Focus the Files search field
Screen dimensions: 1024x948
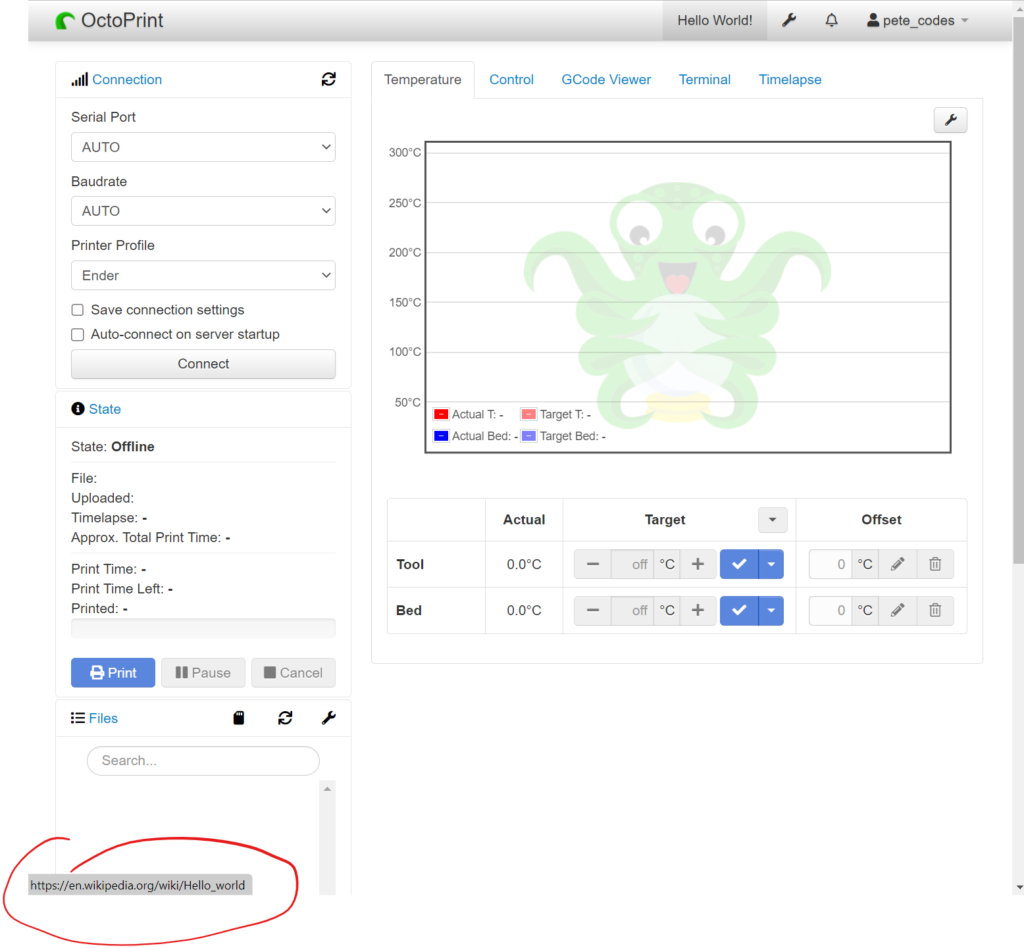tap(203, 761)
